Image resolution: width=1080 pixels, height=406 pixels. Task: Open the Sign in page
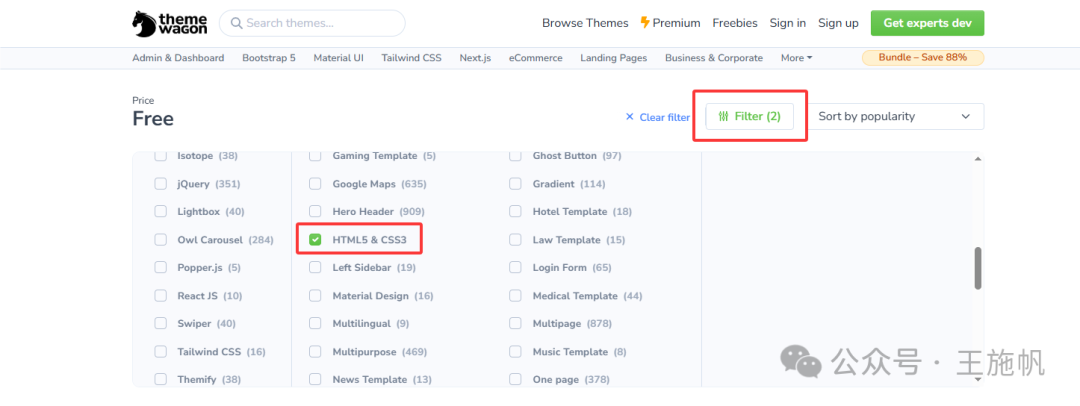click(787, 23)
